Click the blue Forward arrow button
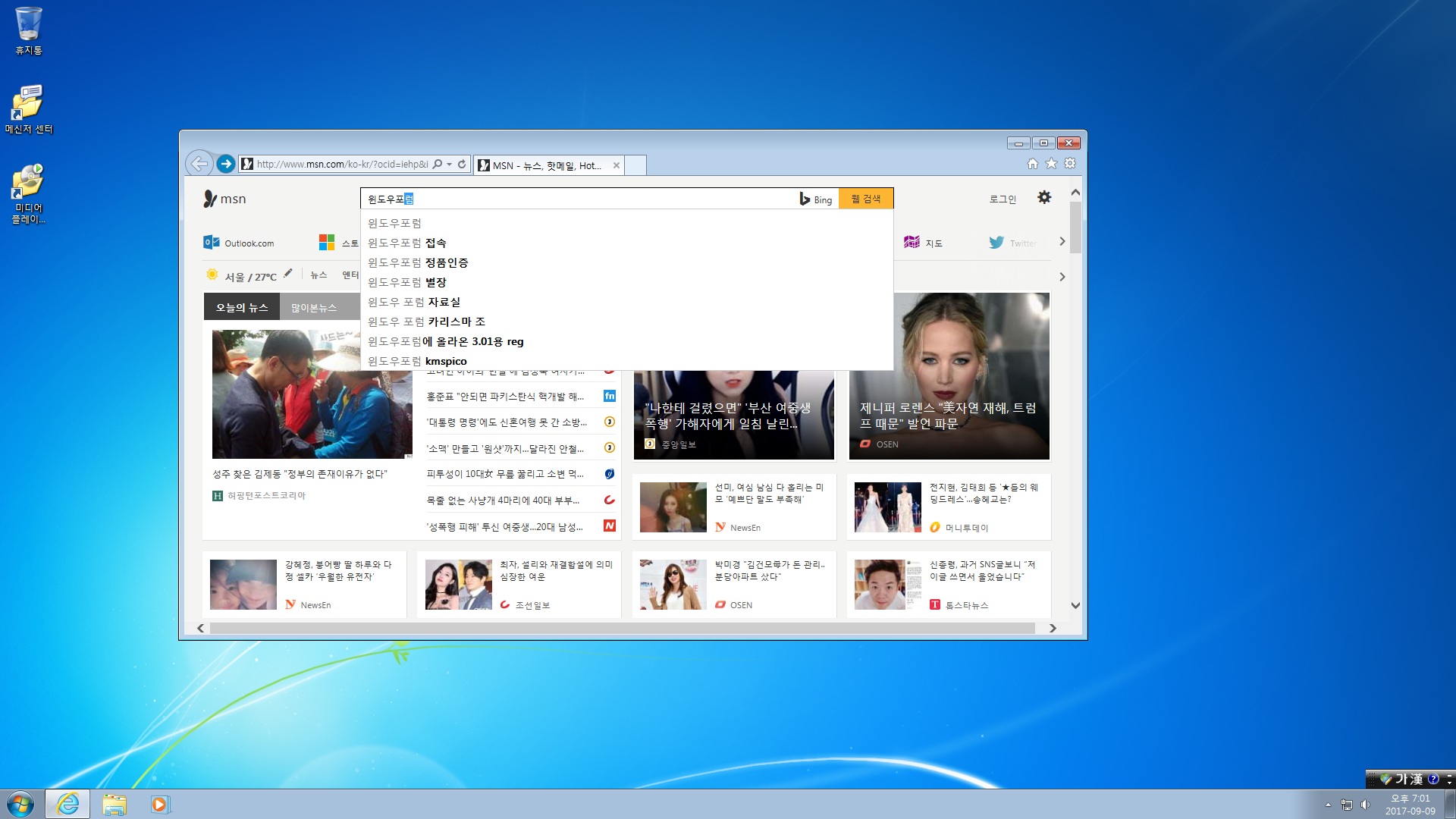The width and height of the screenshot is (1456, 819). coord(226,164)
